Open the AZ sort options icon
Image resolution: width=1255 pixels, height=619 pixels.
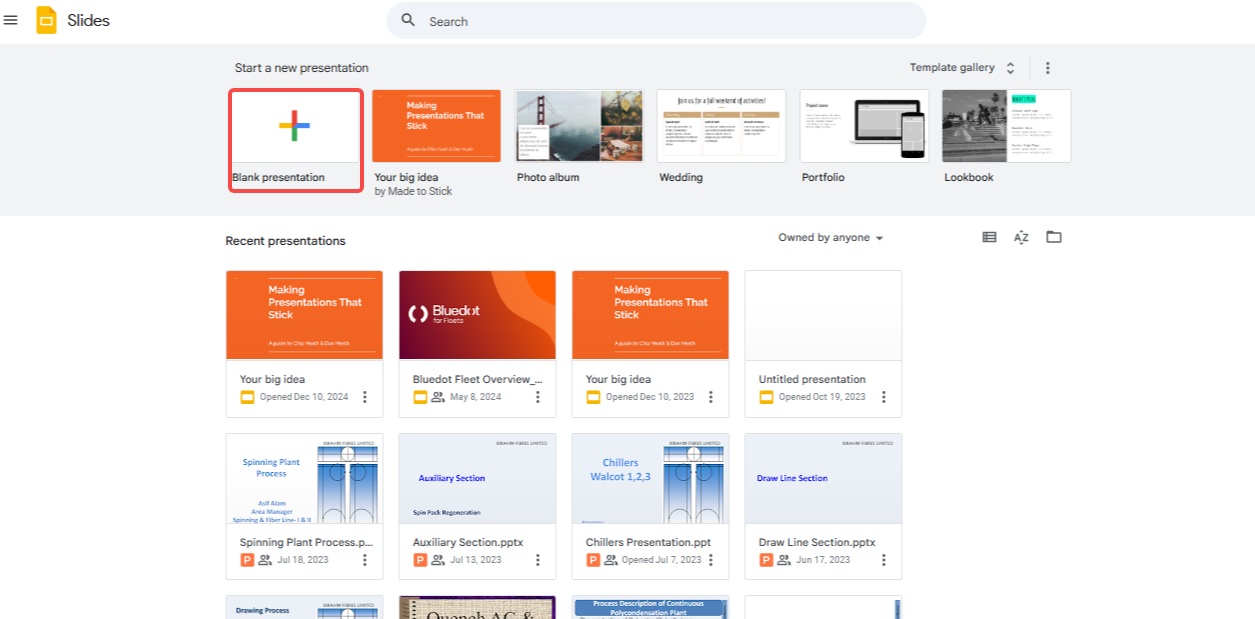pyautogui.click(x=1021, y=237)
